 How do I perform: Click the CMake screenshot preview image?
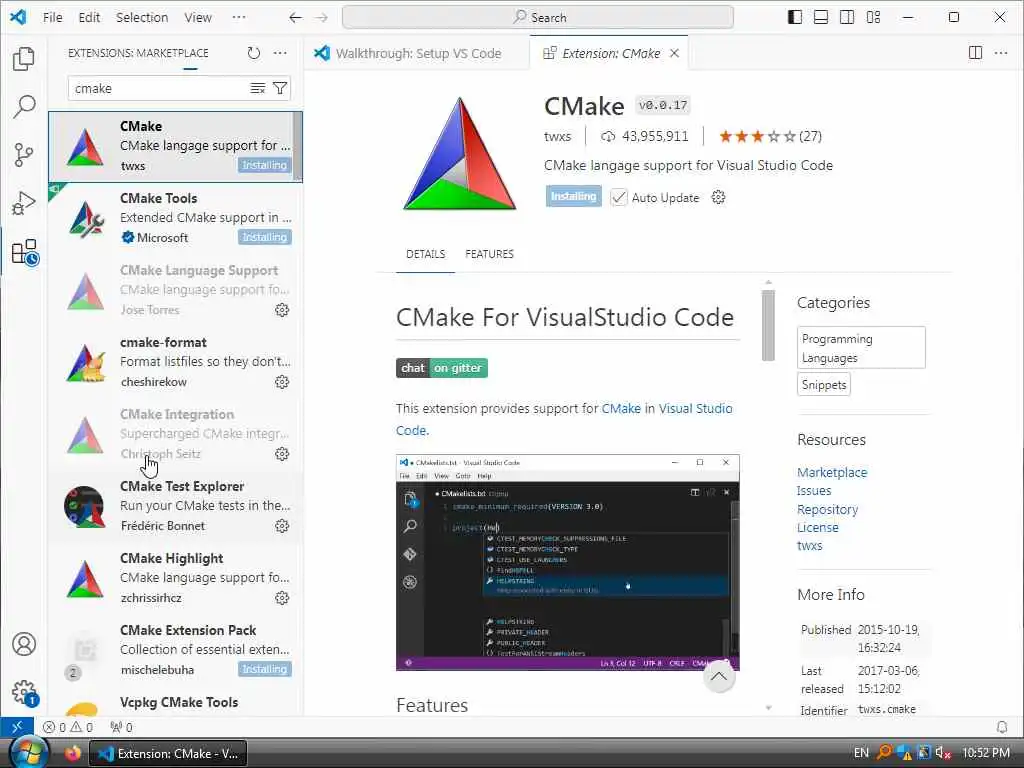point(568,562)
